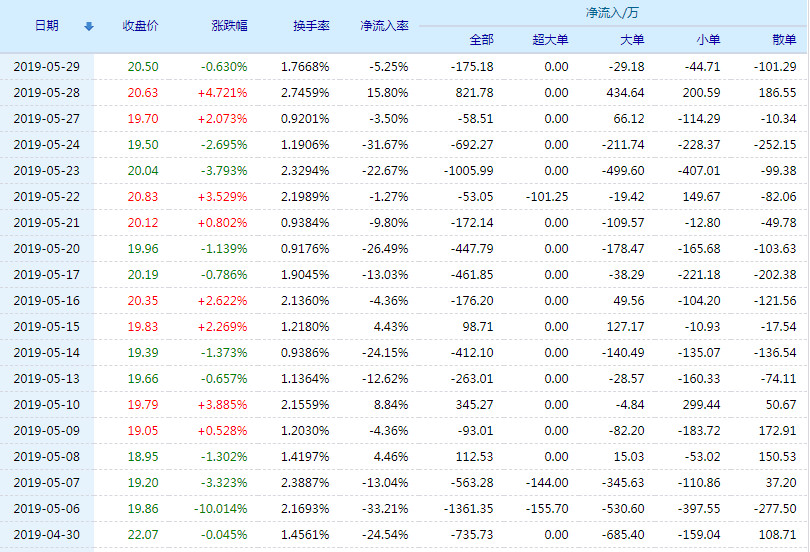The height and width of the screenshot is (552, 810).
Task: Click the 小单 sub-column header
Action: 708,40
